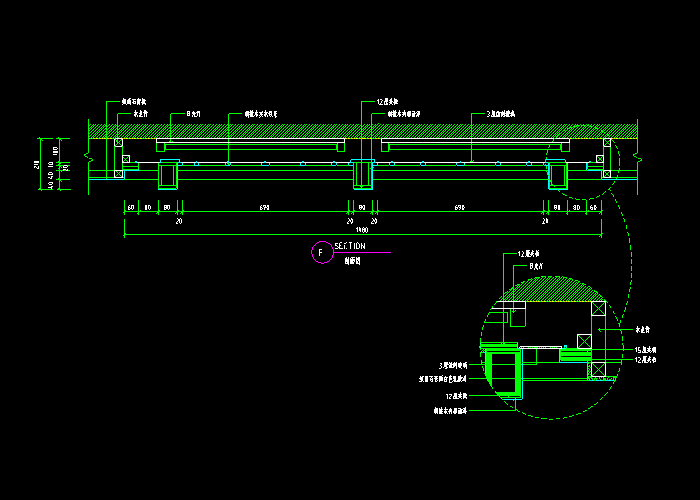
Task: Select the left 698 dimension value
Action: coord(264,207)
